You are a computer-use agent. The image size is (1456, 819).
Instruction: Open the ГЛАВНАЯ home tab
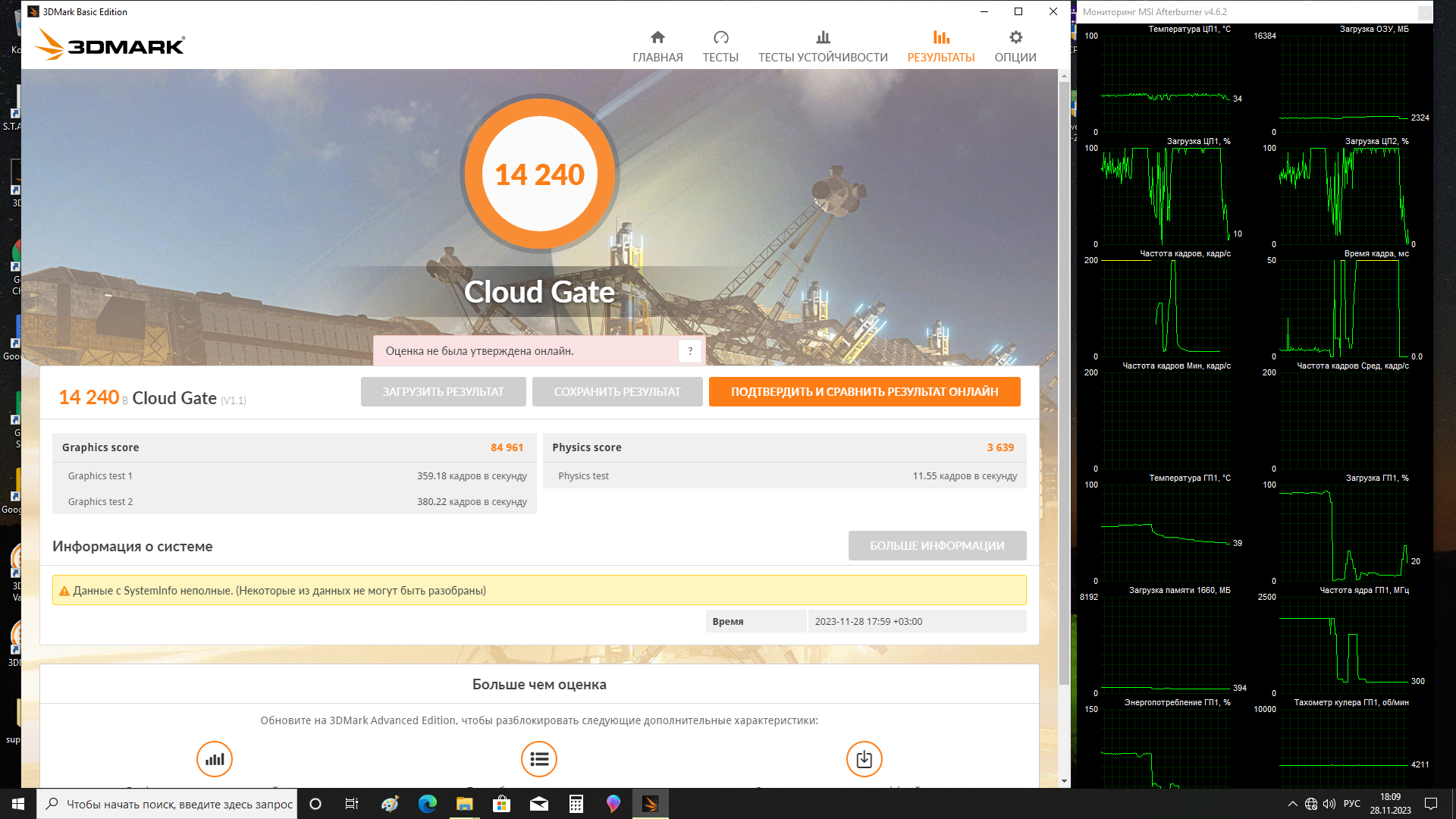click(x=657, y=46)
